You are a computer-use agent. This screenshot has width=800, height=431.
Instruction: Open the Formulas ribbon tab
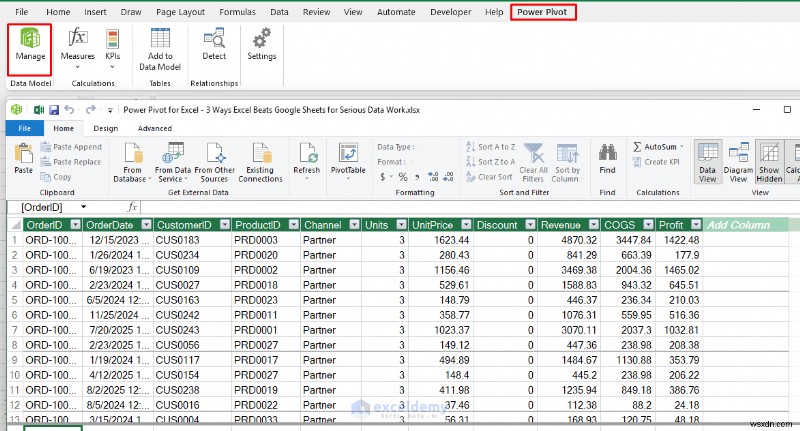tap(237, 12)
